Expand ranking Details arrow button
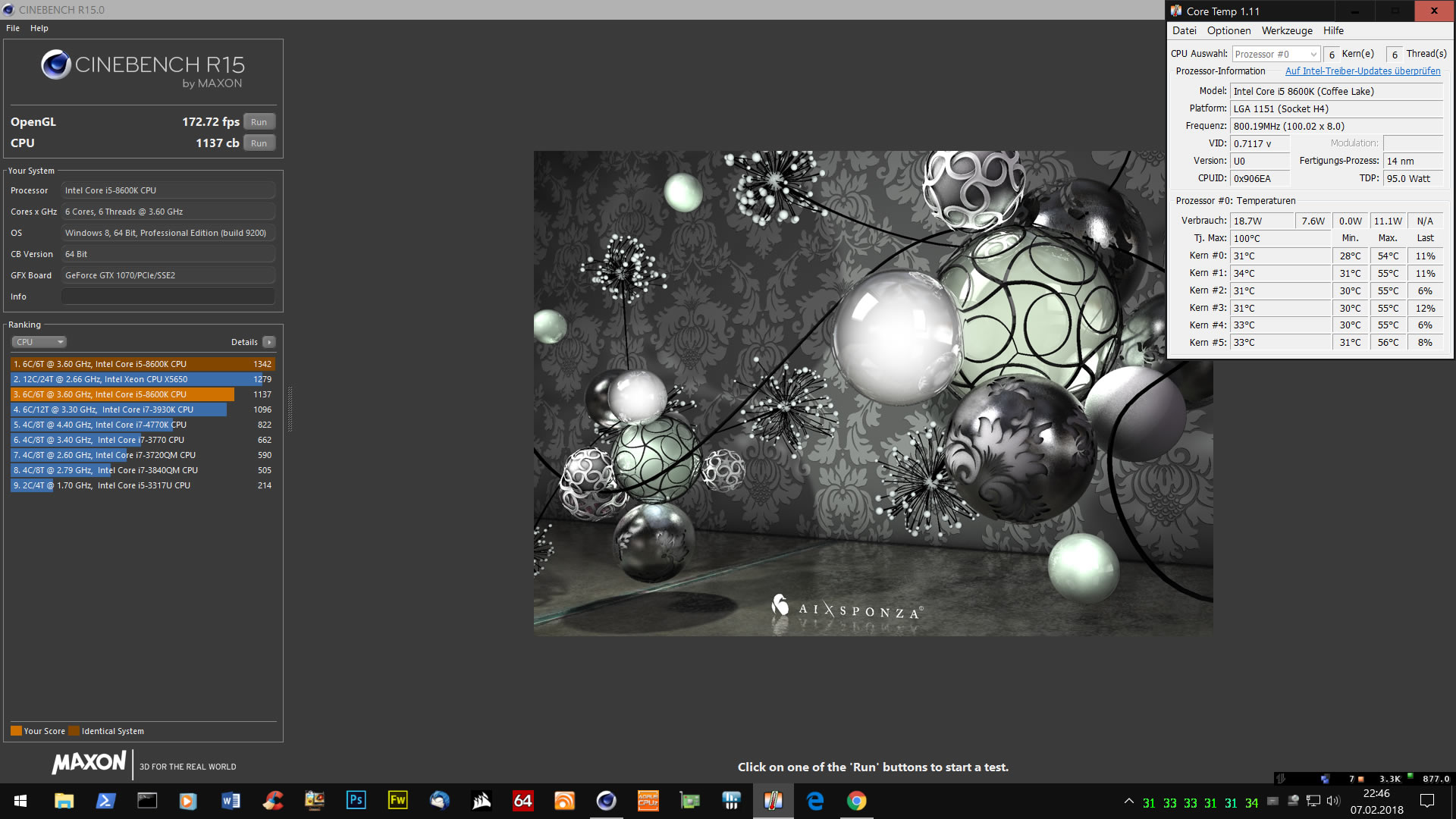 (x=269, y=342)
